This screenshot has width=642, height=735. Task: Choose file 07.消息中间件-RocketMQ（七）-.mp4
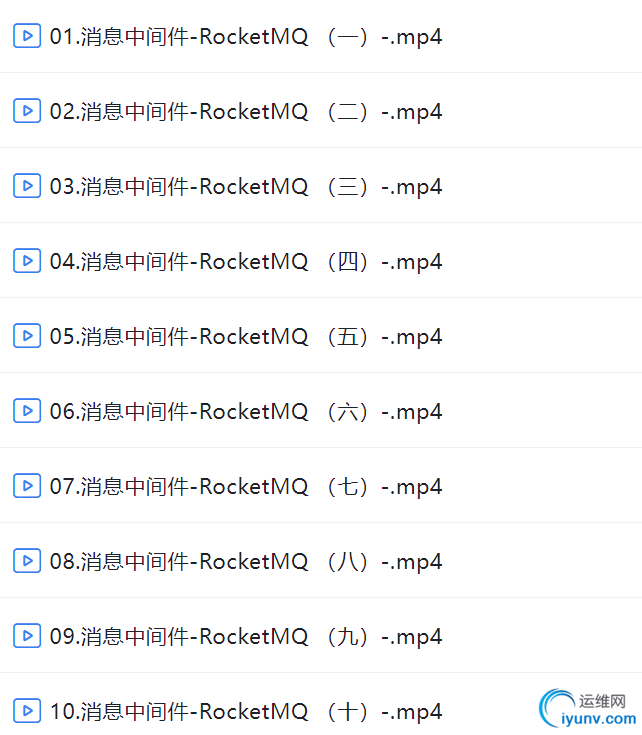(x=246, y=487)
